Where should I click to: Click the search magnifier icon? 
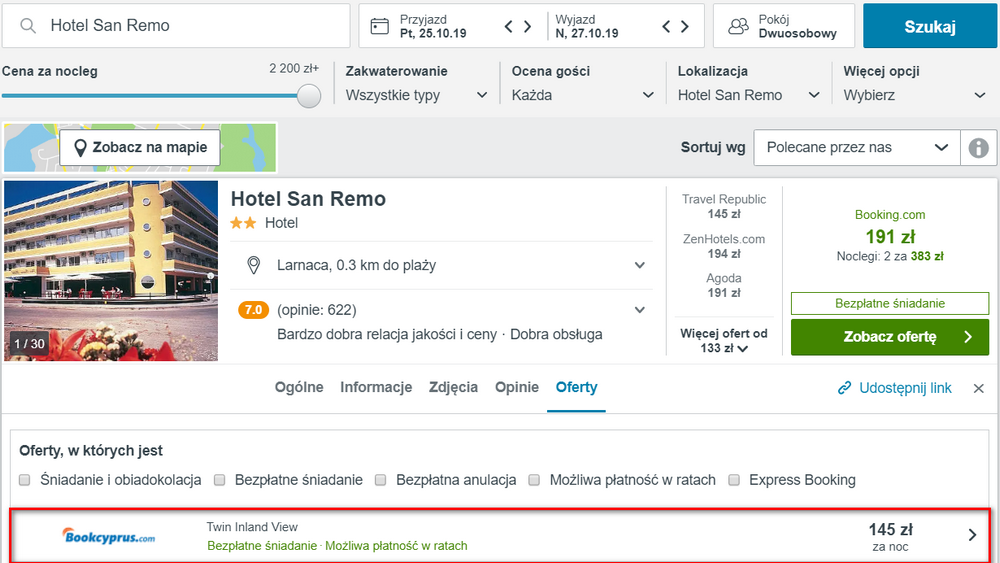28,26
